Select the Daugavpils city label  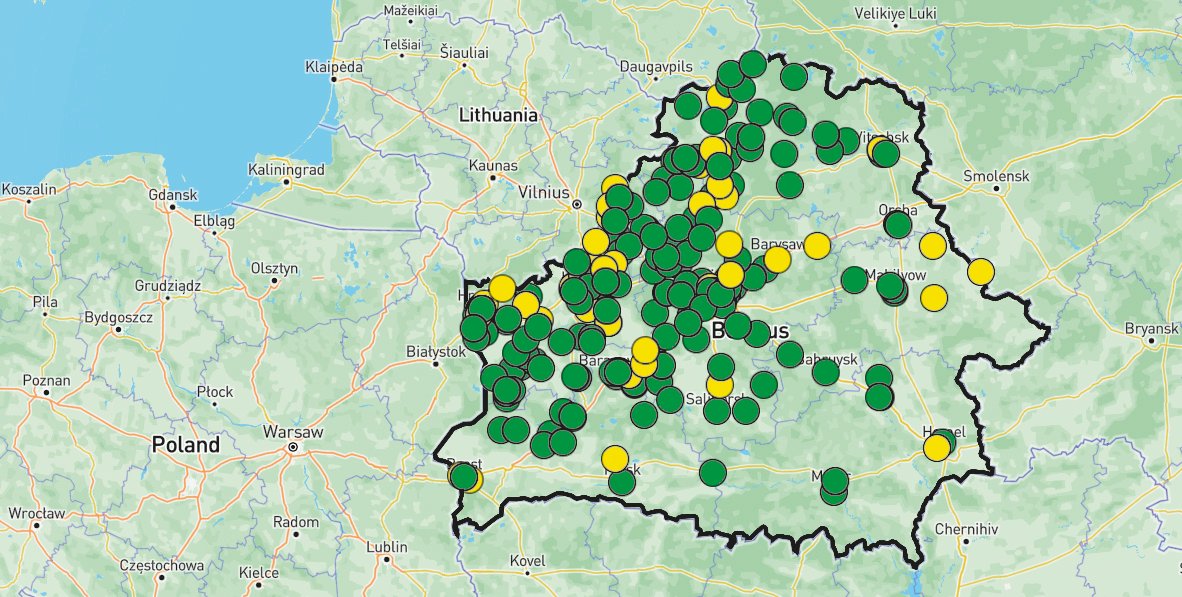point(656,66)
